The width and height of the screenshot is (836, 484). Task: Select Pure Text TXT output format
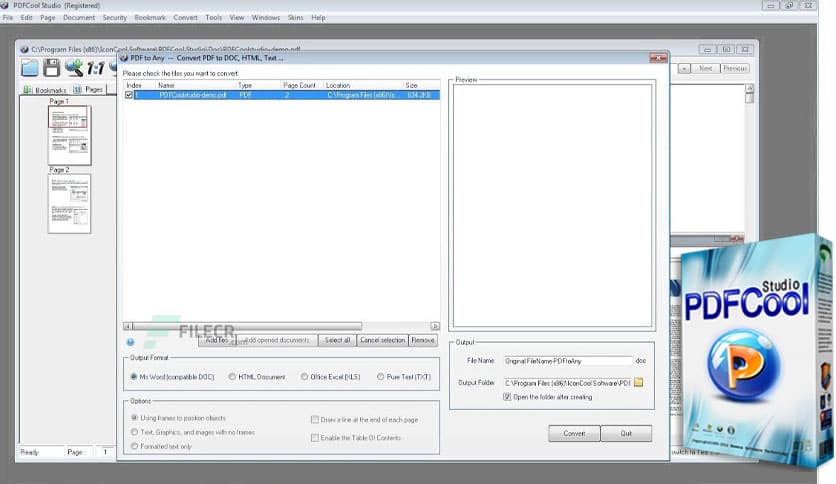click(x=380, y=376)
